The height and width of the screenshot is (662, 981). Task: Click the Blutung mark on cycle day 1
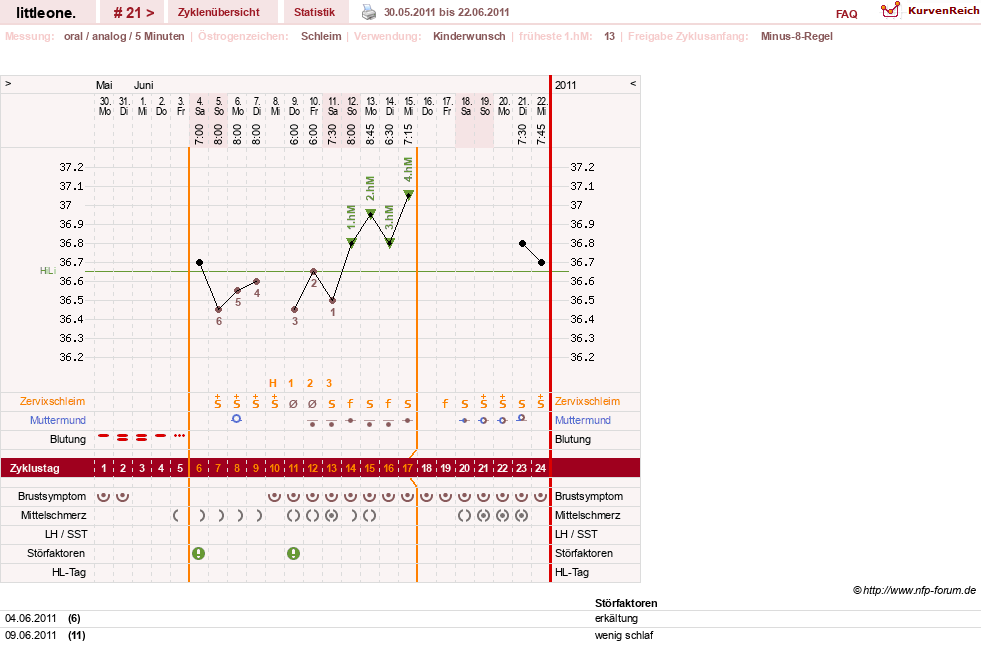coord(104,435)
